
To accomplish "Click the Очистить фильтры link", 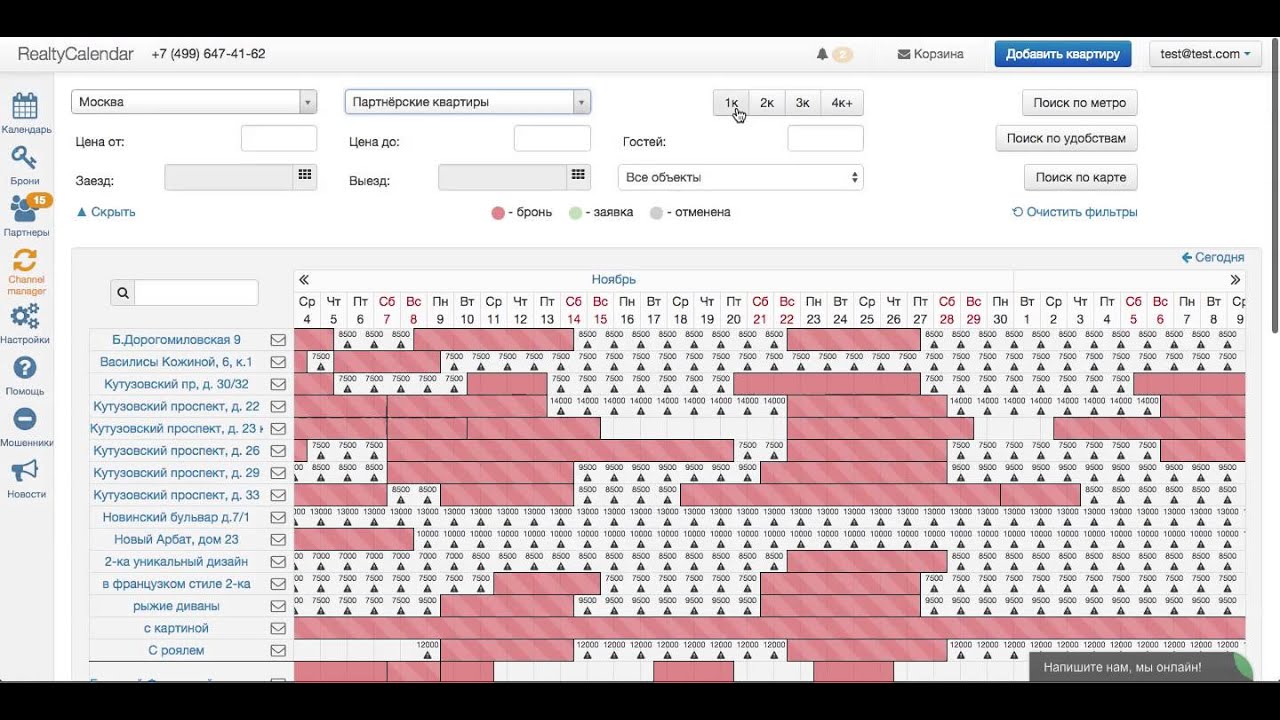I will pos(1075,212).
